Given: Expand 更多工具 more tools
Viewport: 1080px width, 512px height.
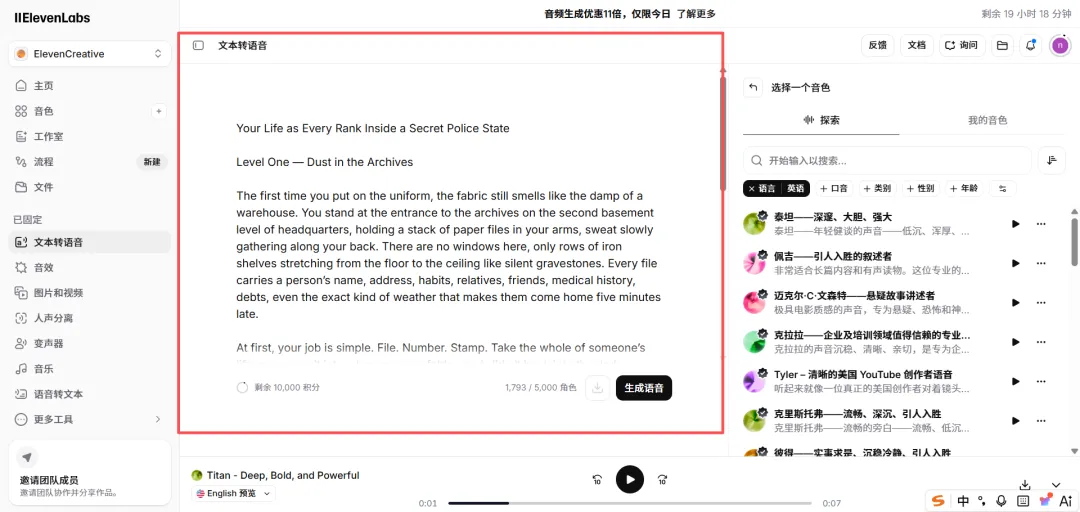Looking at the screenshot, I should [x=90, y=419].
